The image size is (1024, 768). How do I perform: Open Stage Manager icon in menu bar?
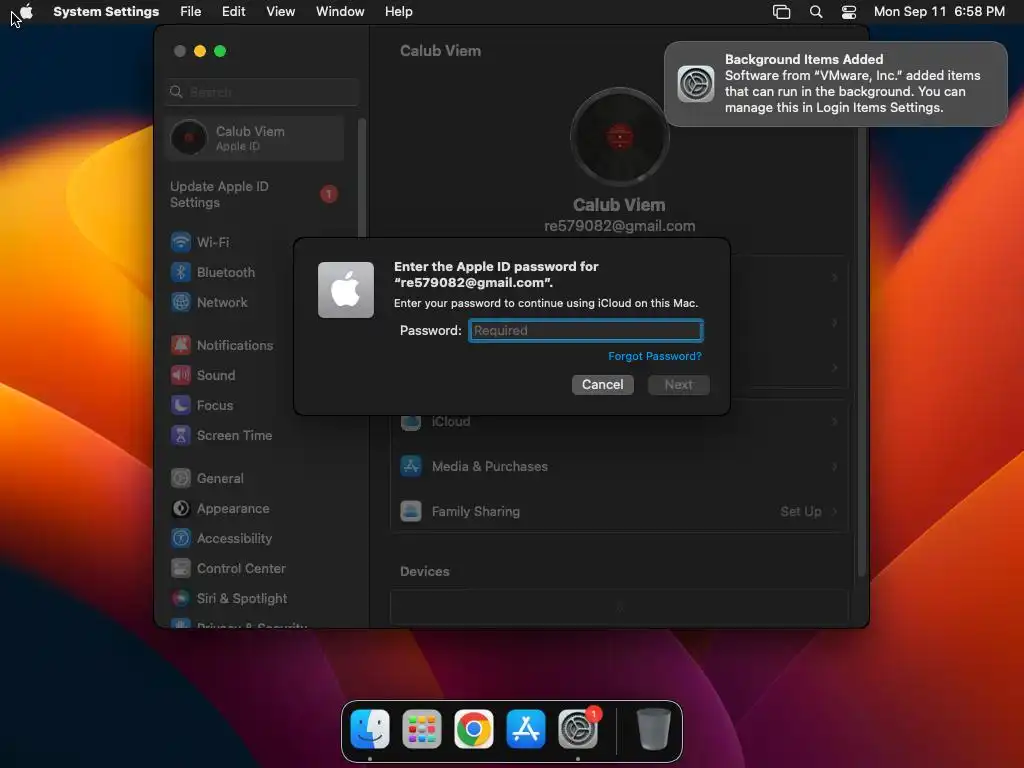coord(782,12)
